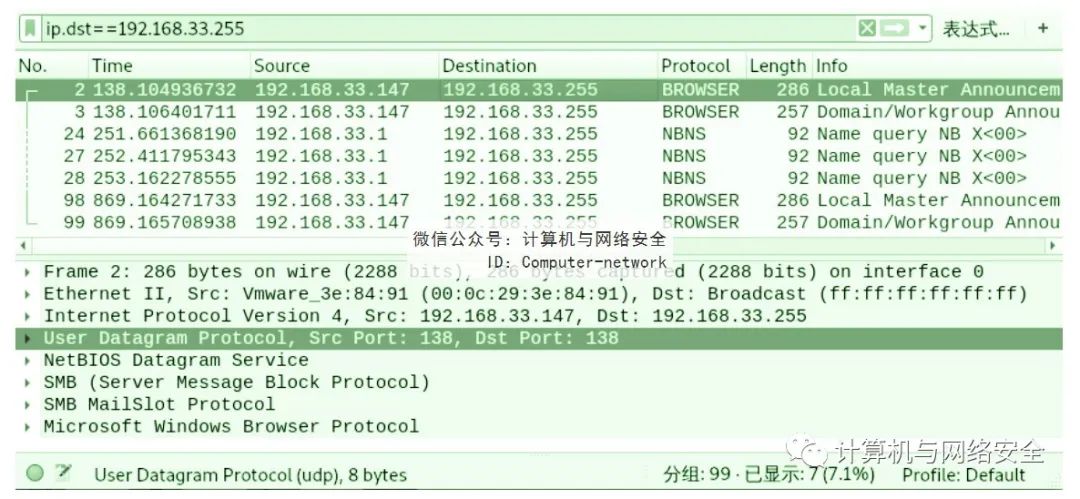This screenshot has width=1080, height=499.
Task: Click the plus icon to add filter button
Action: tap(1043, 28)
